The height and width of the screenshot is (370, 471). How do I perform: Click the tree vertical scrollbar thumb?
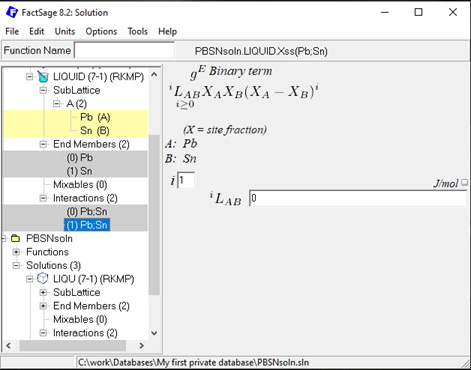pos(154,215)
